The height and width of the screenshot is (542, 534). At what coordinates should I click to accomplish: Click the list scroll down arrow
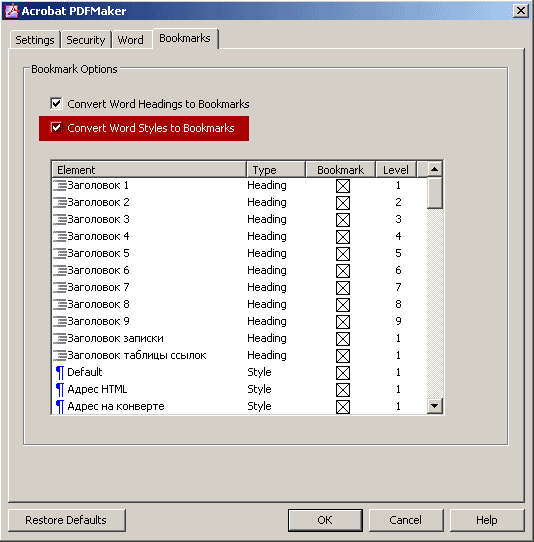coord(434,405)
